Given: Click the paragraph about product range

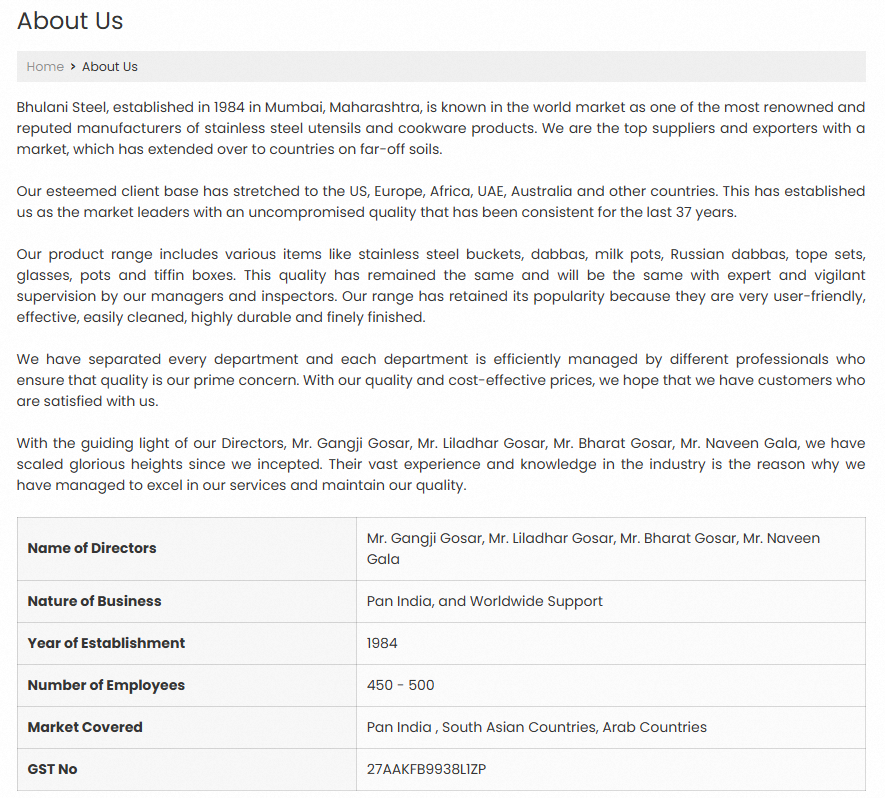Looking at the screenshot, I should pyautogui.click(x=441, y=286).
